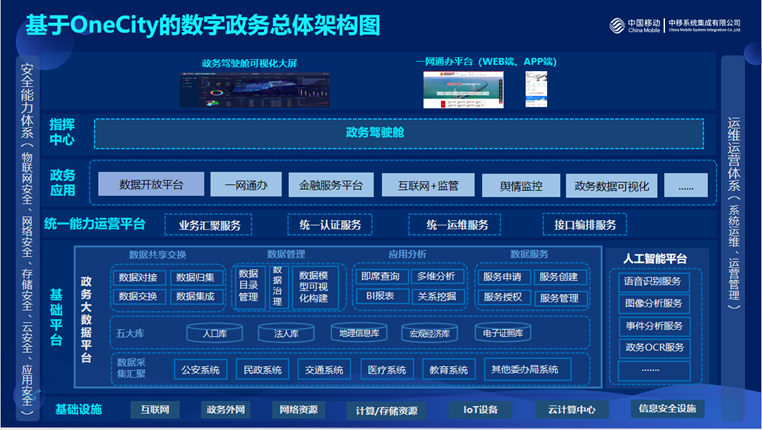Viewport: 762px width, 430px height.
Task: Click 数据归集 box
Action: tap(196, 277)
